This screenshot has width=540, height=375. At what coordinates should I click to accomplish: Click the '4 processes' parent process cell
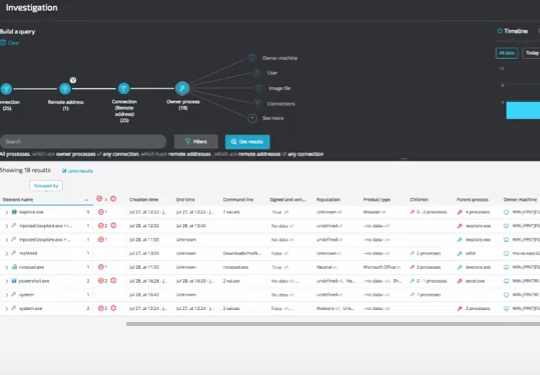[477, 212]
